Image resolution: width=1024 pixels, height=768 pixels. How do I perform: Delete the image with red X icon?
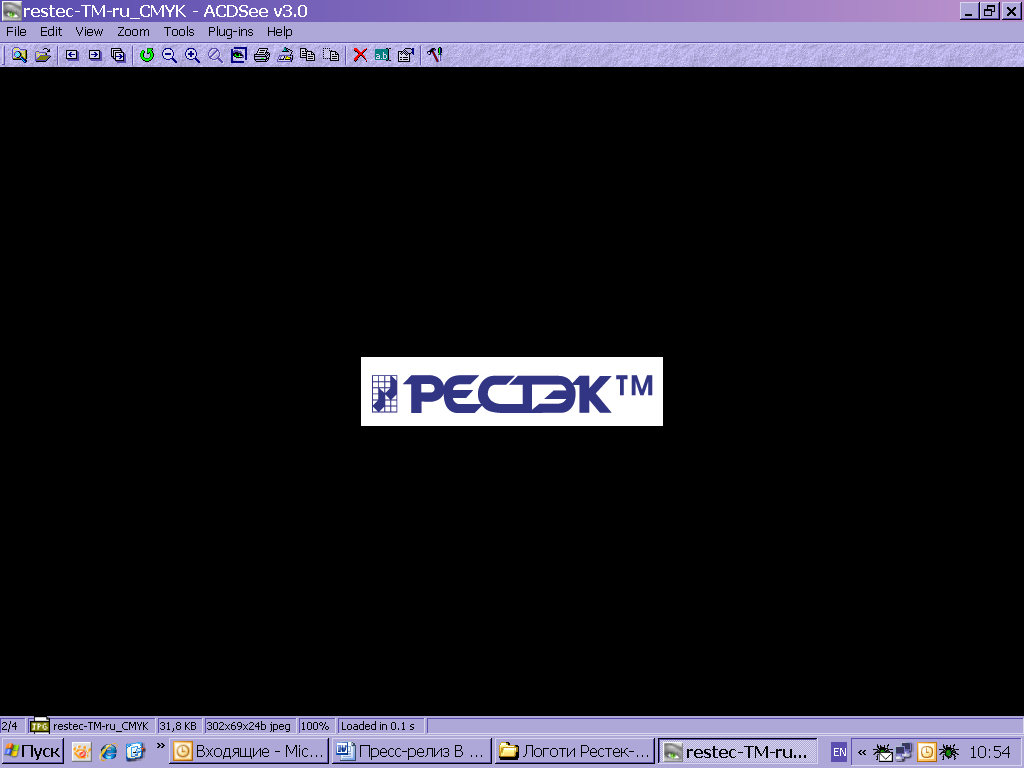[x=360, y=56]
